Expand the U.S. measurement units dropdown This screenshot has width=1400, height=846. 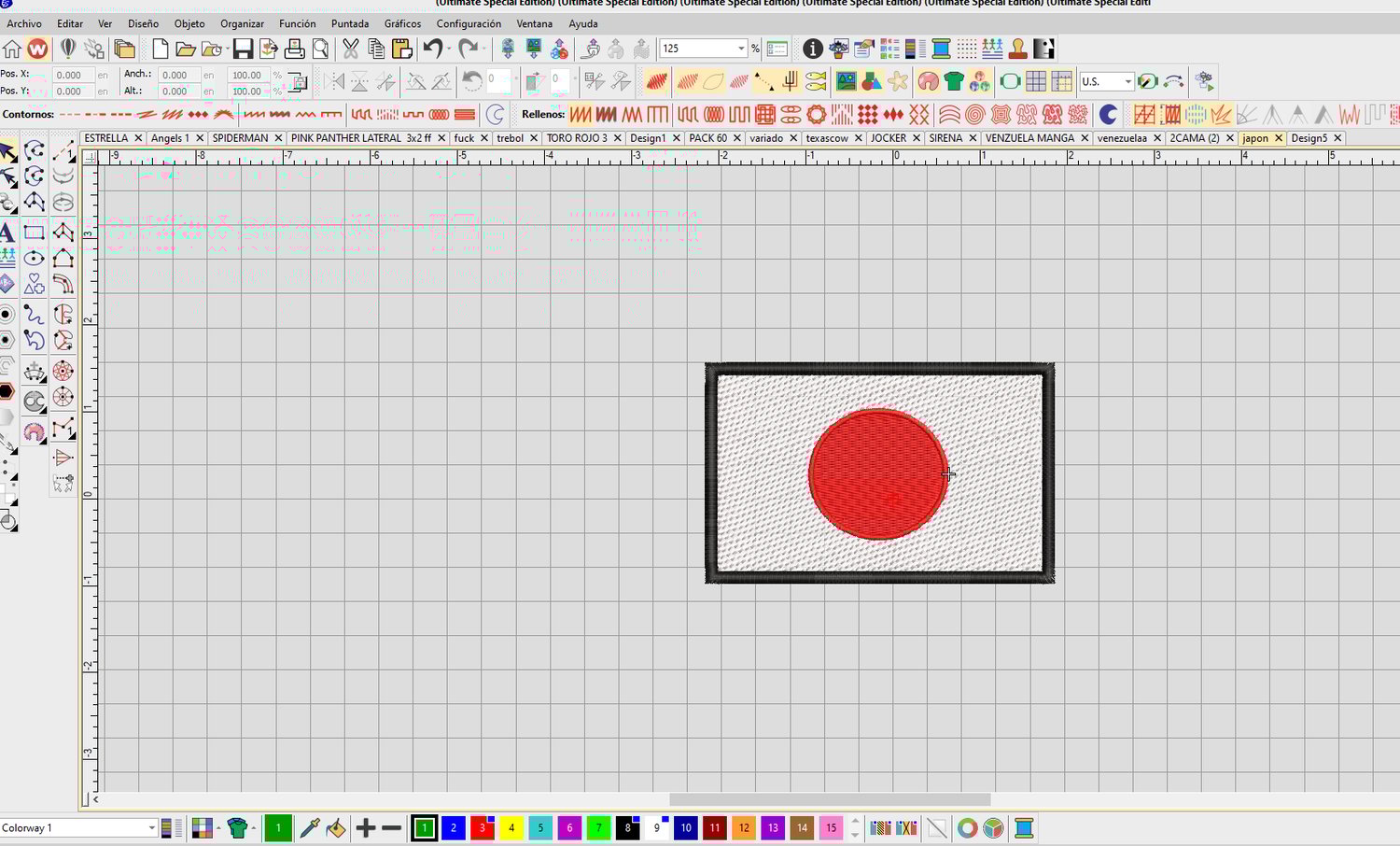click(x=1127, y=82)
